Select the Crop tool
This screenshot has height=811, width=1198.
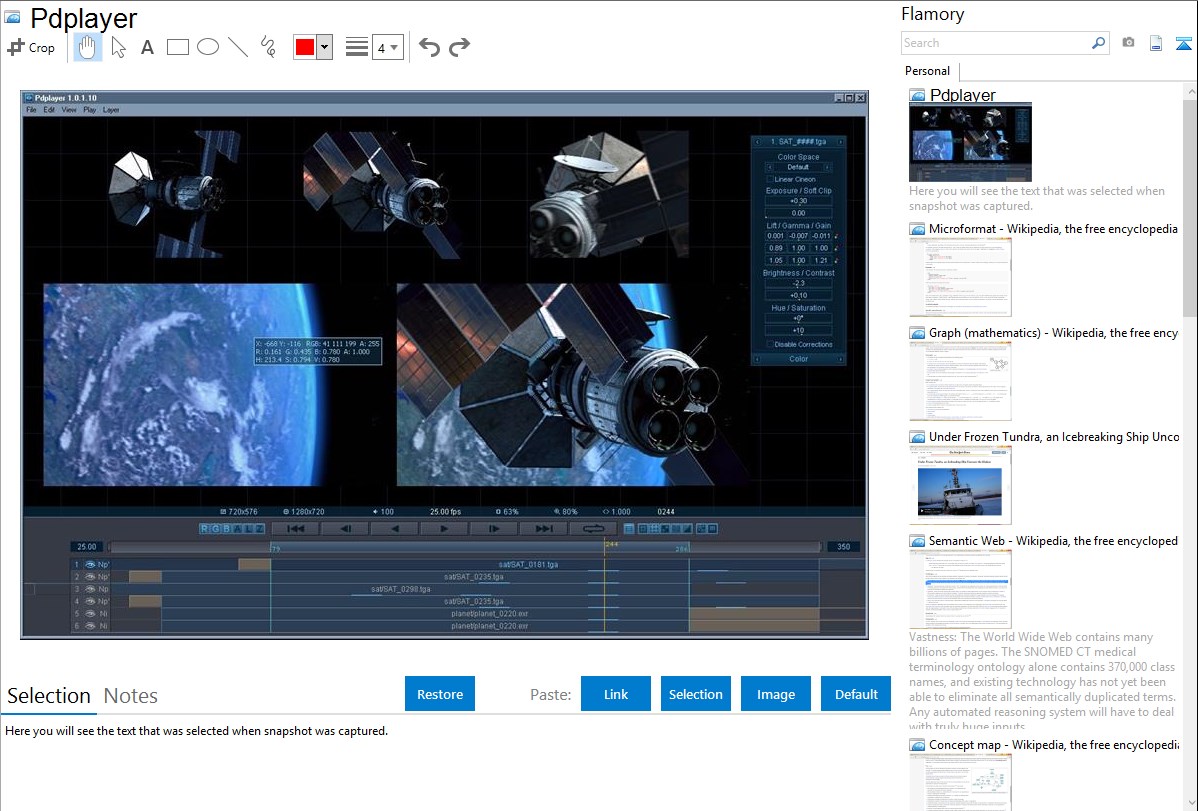(x=31, y=47)
